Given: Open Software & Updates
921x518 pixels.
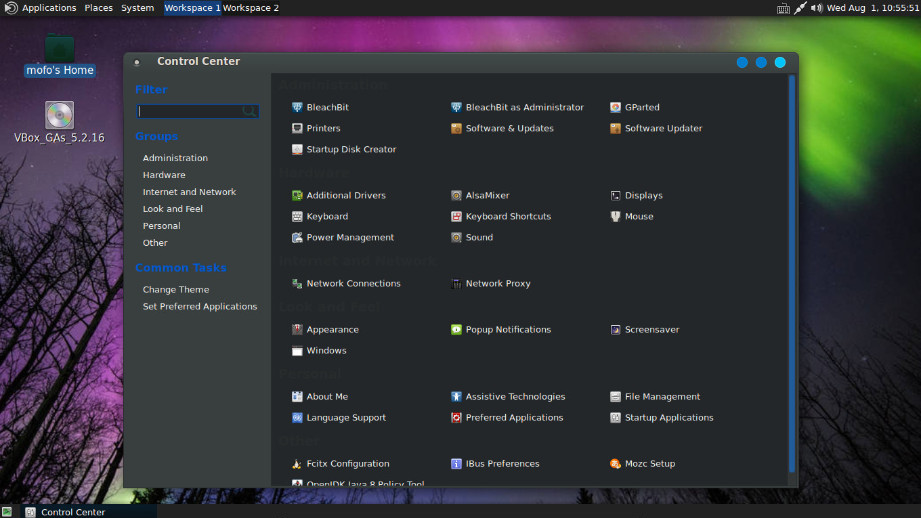Looking at the screenshot, I should [x=502, y=128].
